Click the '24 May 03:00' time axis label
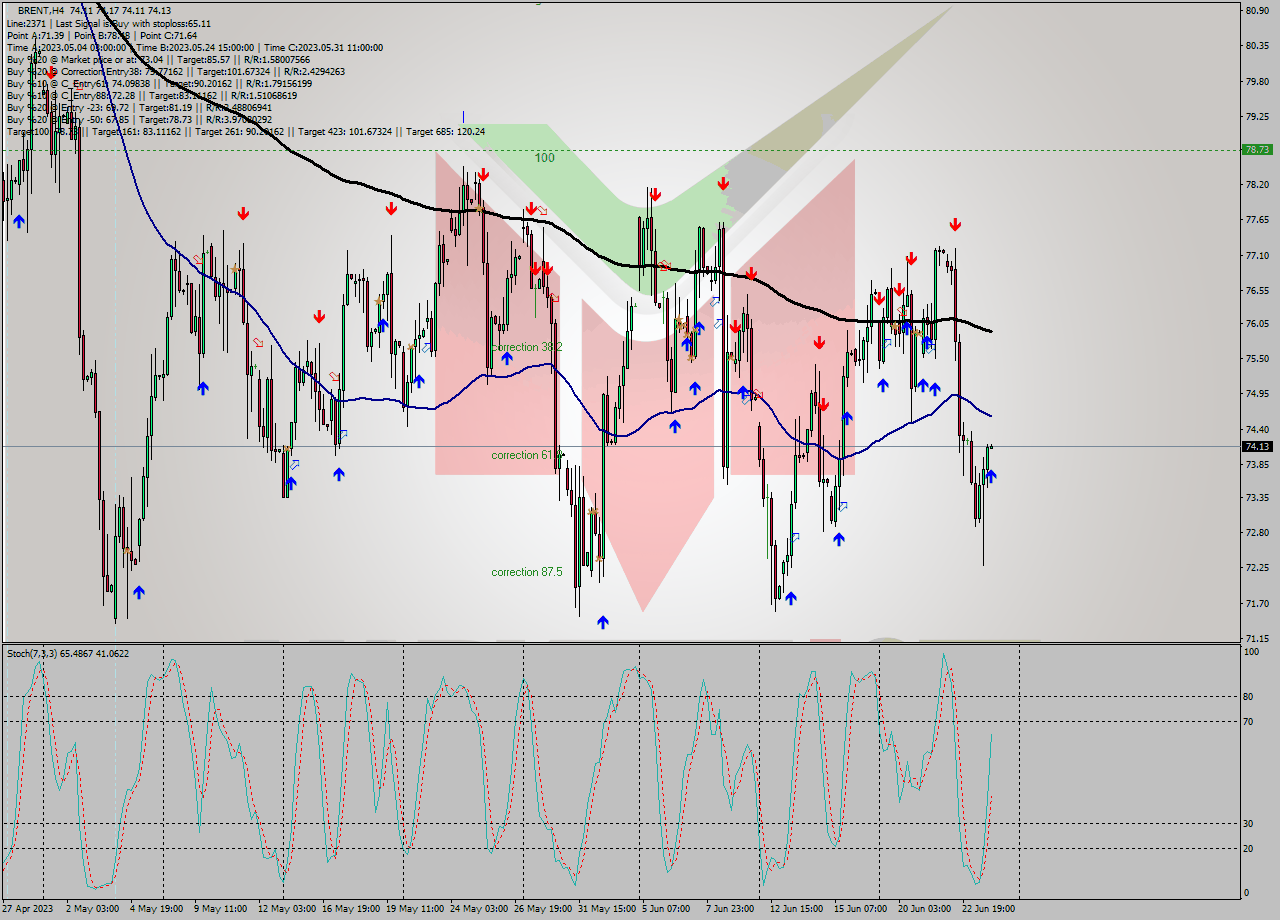Image resolution: width=1280 pixels, height=920 pixels. coord(478,909)
